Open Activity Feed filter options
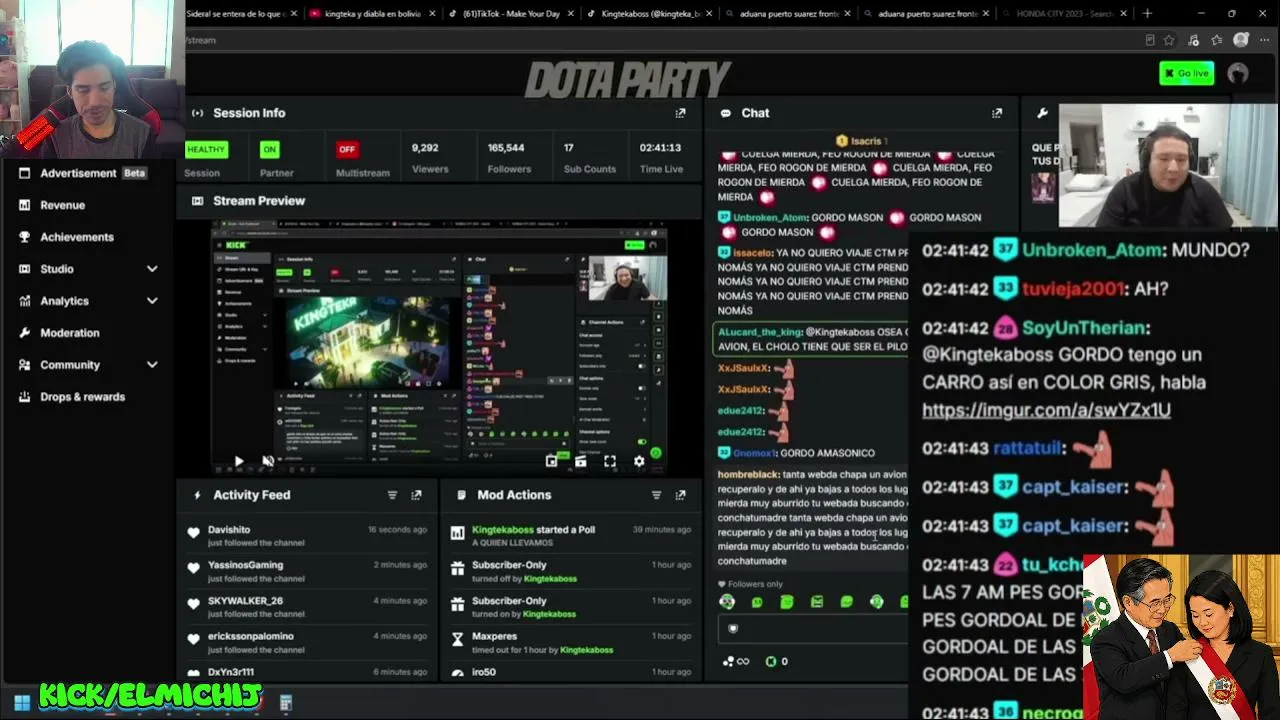Screen dimensions: 1280x720 click(x=392, y=495)
